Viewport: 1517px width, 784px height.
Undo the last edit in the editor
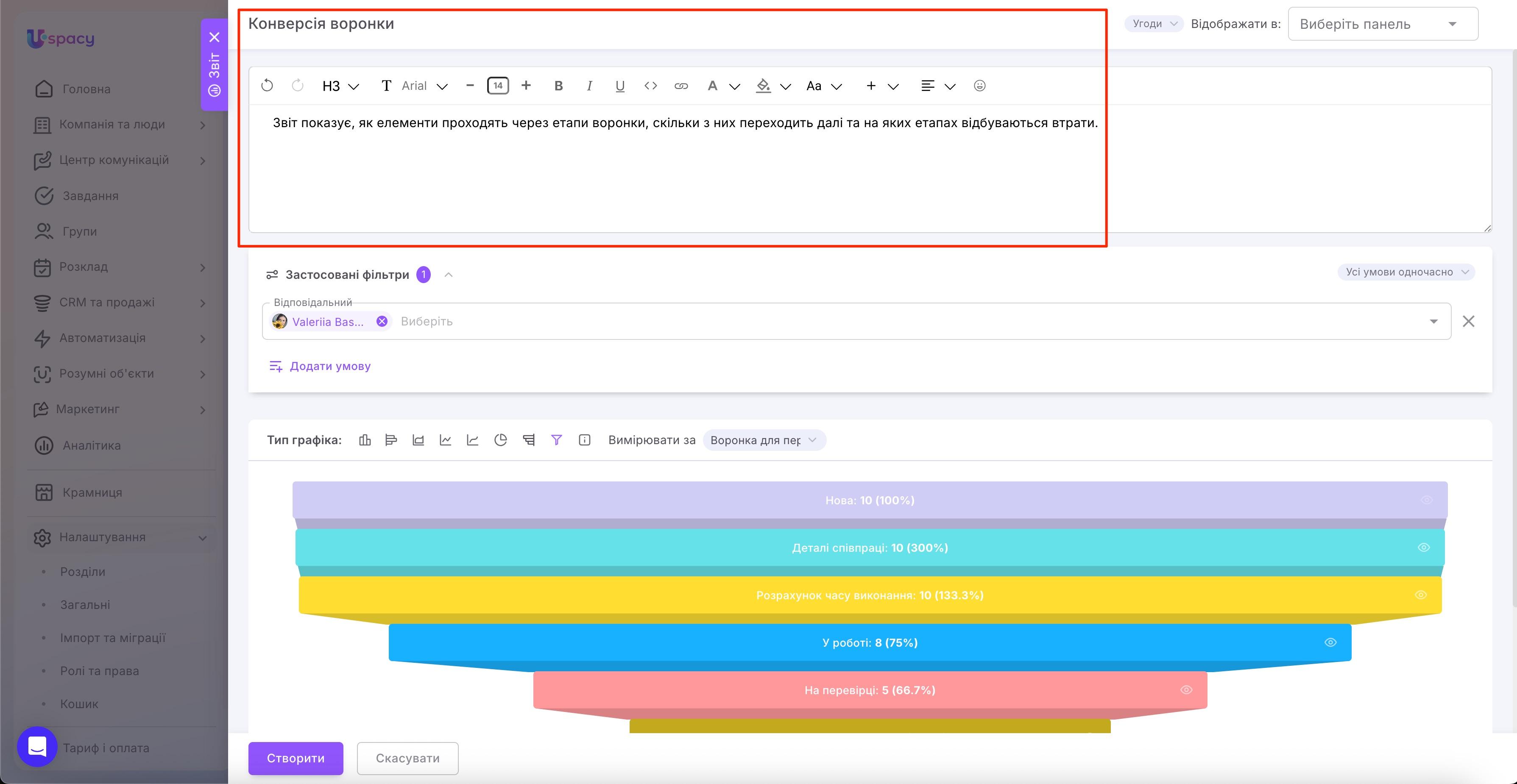(x=267, y=86)
